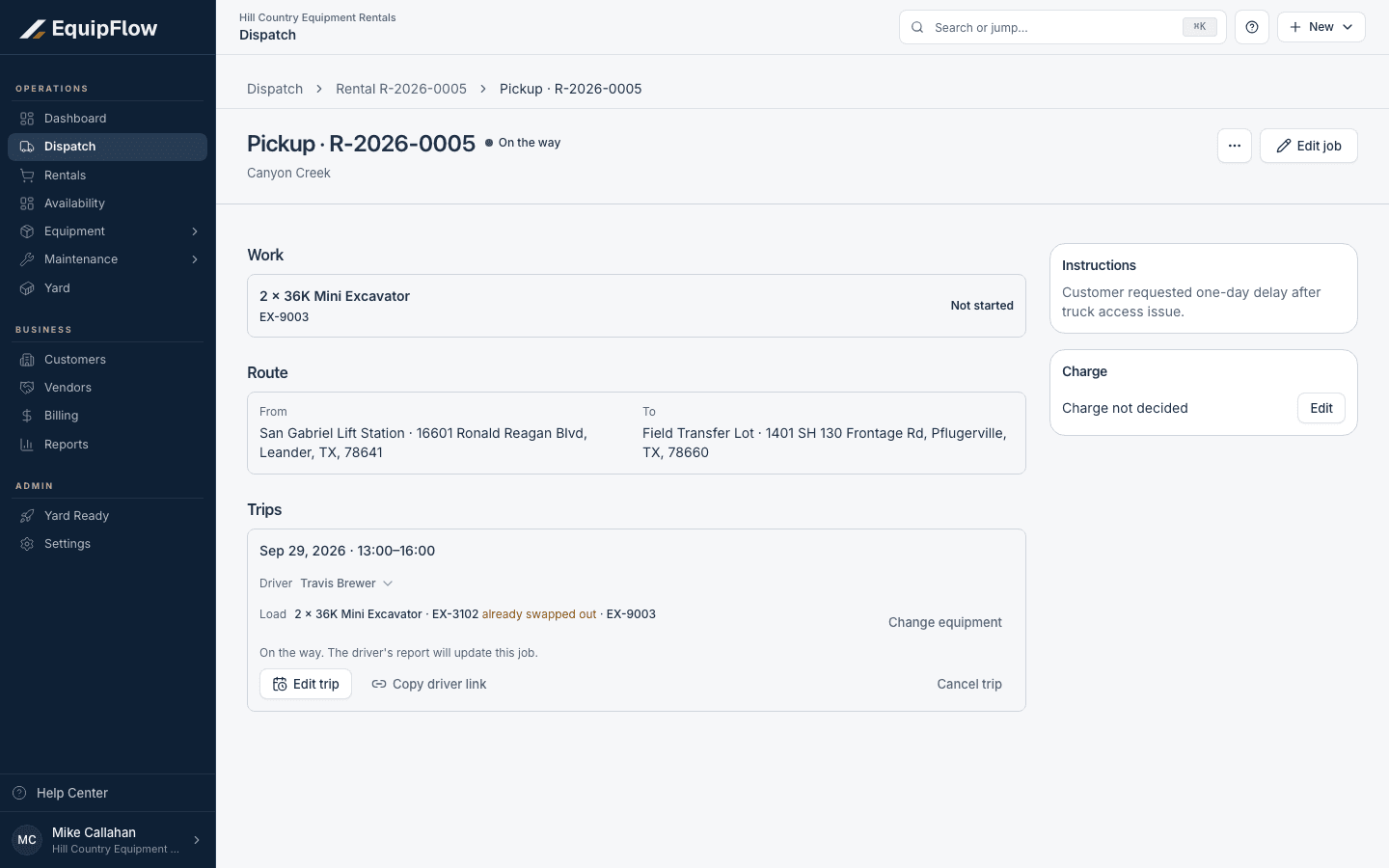Open the Settings gear icon
Viewport: 1389px width, 868px height.
(27, 544)
